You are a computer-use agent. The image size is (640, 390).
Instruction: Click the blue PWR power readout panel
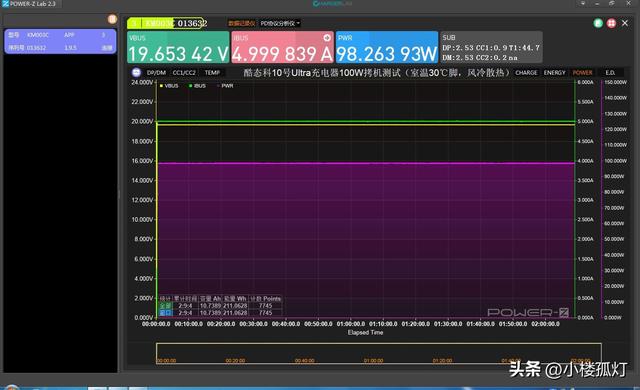tap(387, 47)
